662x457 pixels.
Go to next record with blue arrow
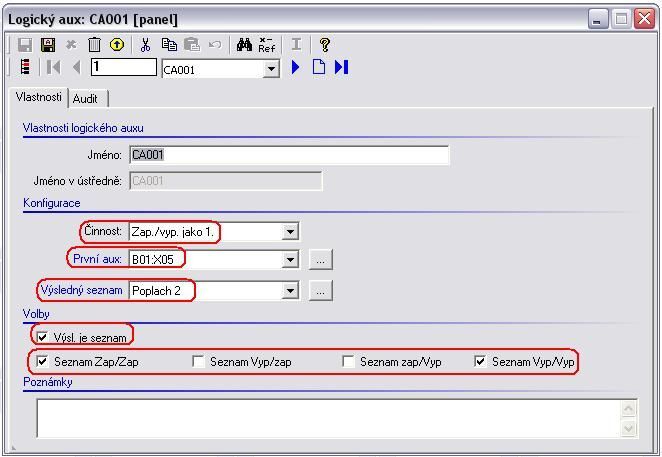pos(296,67)
